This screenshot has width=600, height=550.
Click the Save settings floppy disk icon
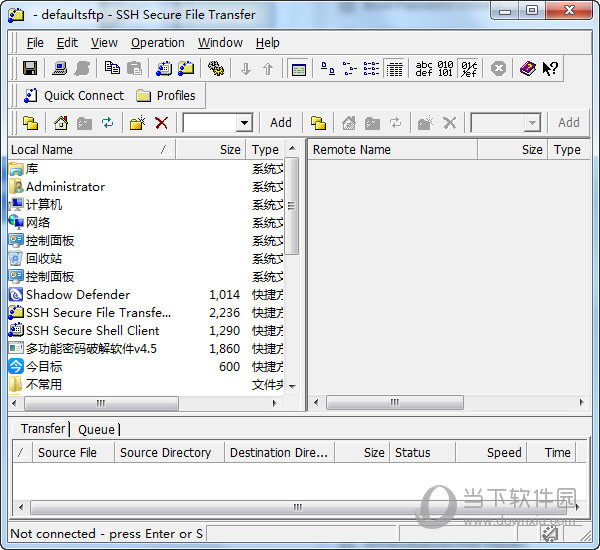point(30,69)
